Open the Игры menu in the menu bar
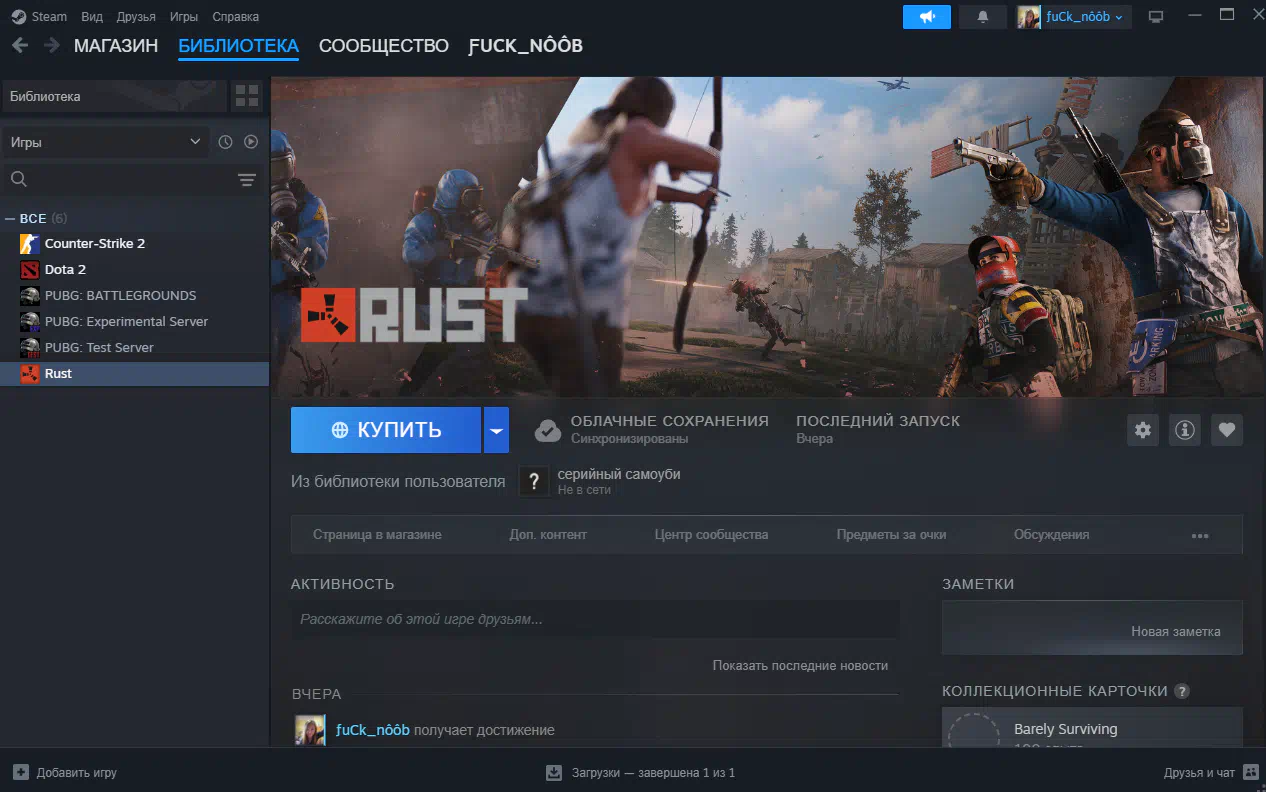 pyautogui.click(x=184, y=17)
